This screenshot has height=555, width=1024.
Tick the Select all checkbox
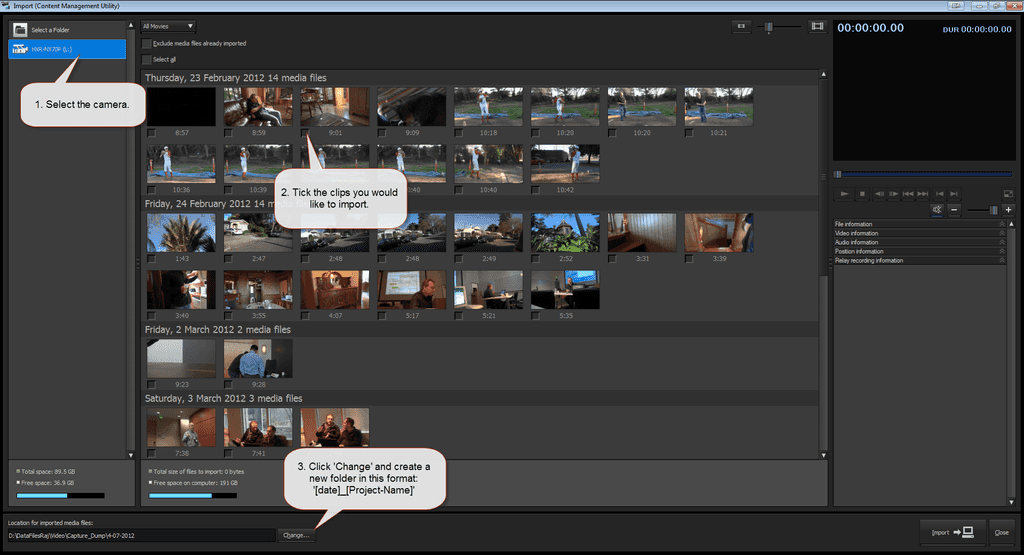[x=147, y=60]
